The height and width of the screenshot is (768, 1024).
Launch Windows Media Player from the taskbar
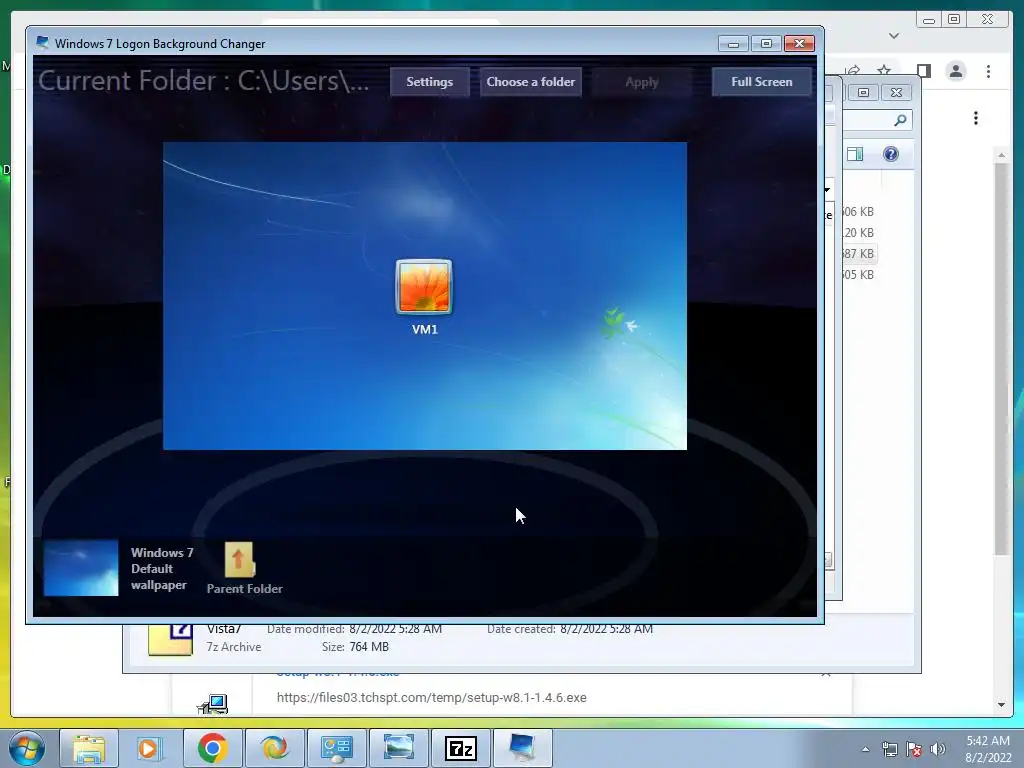coord(149,748)
